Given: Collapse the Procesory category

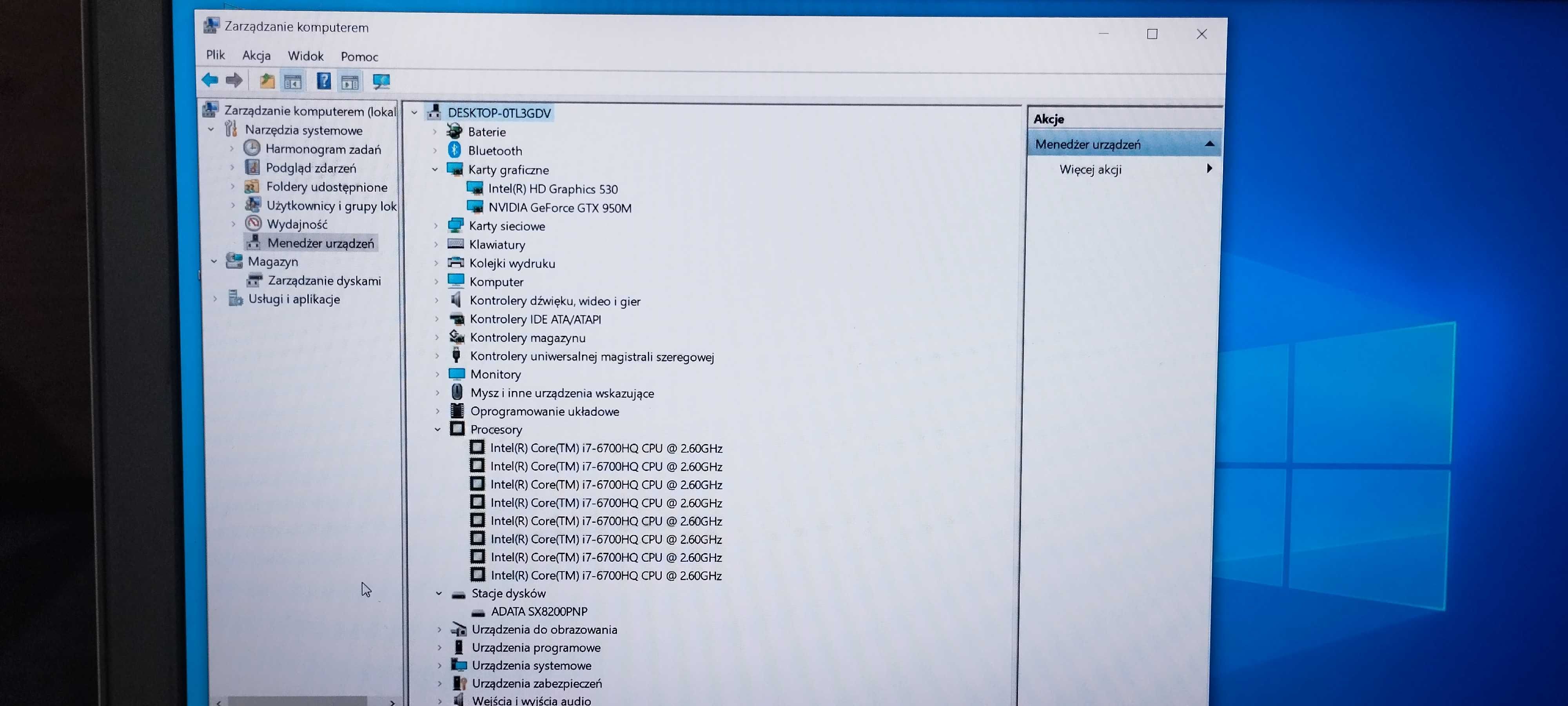Looking at the screenshot, I should (437, 429).
